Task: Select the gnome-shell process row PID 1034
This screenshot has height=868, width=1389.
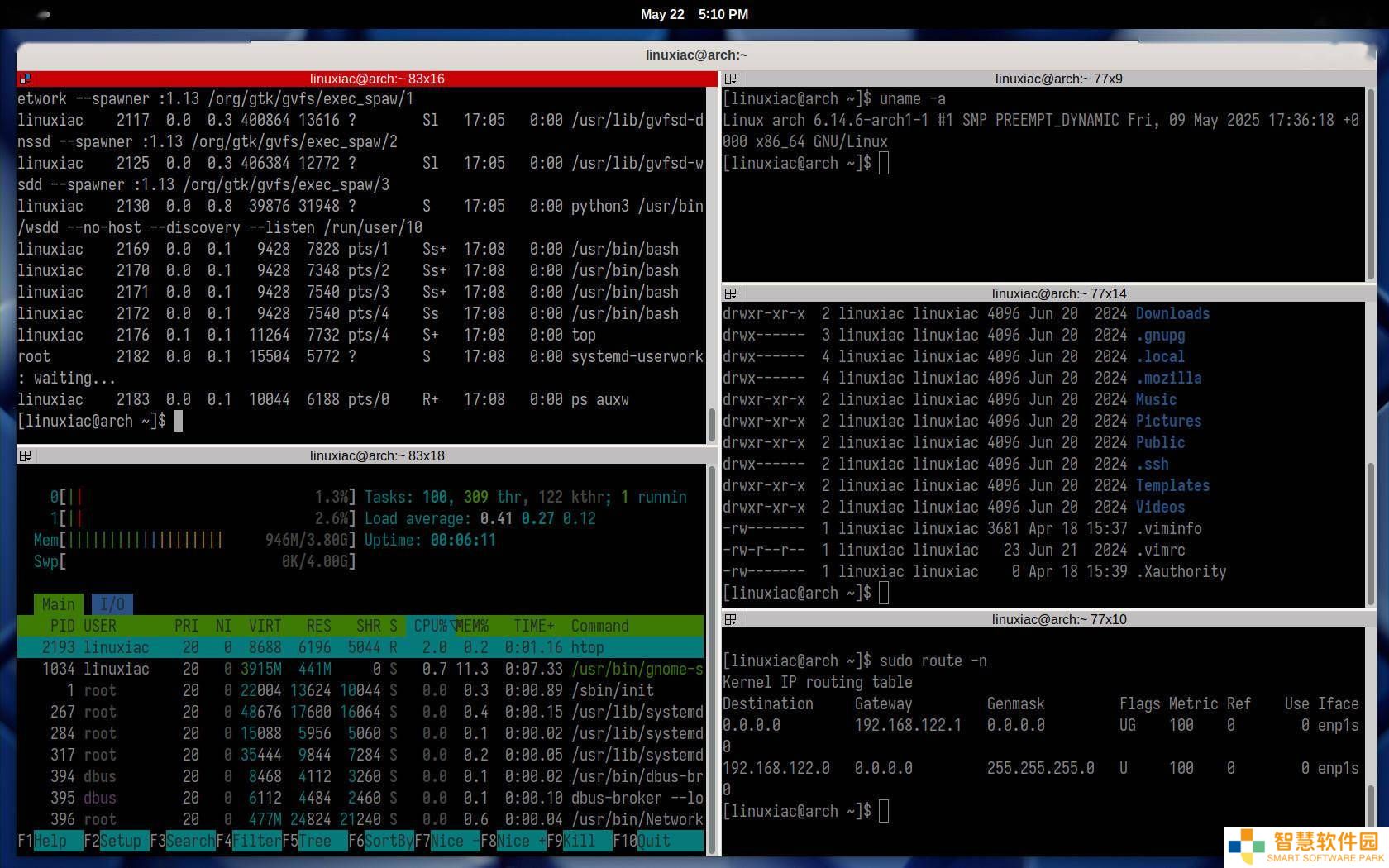Action: tap(360, 669)
